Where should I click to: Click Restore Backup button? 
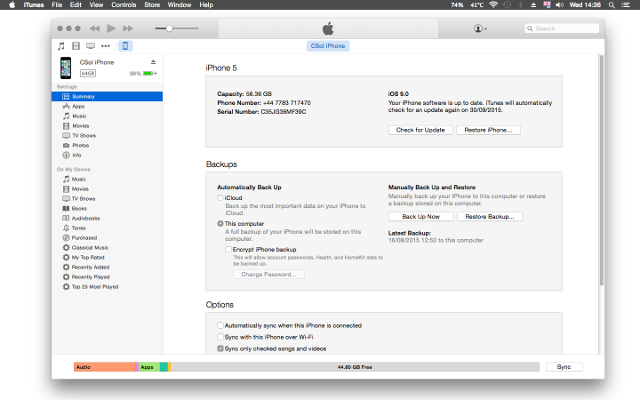point(490,217)
